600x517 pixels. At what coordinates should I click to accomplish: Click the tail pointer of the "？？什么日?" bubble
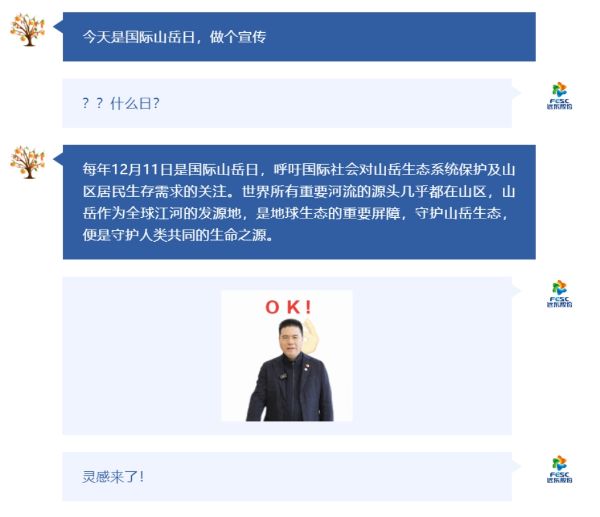[x=516, y=93]
